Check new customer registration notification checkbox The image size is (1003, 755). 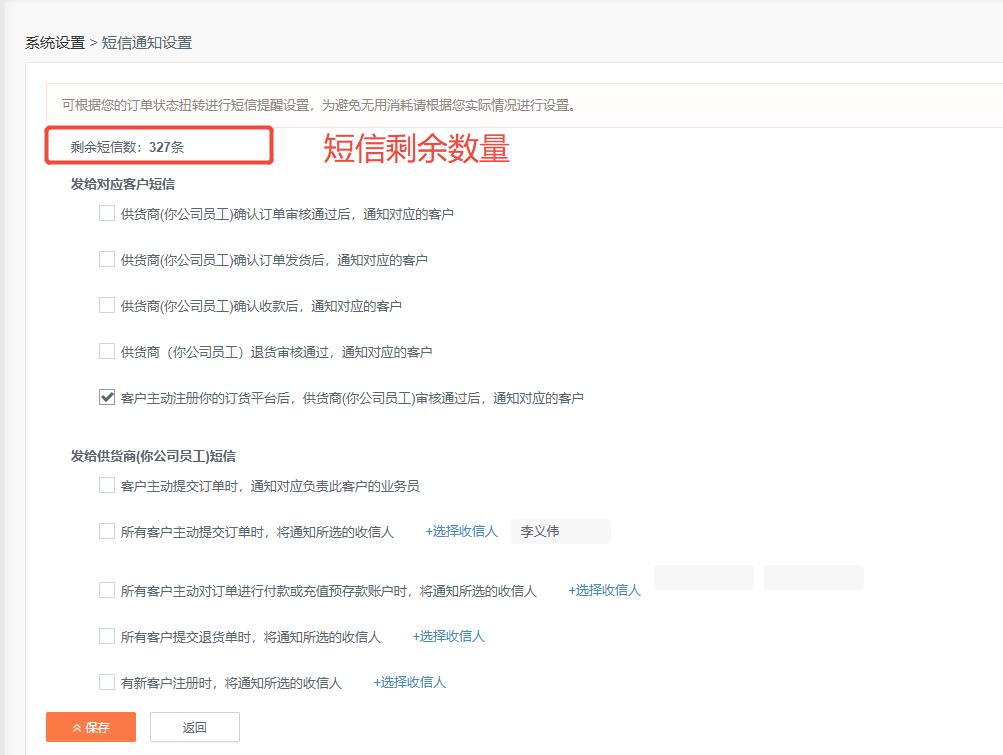click(x=107, y=682)
